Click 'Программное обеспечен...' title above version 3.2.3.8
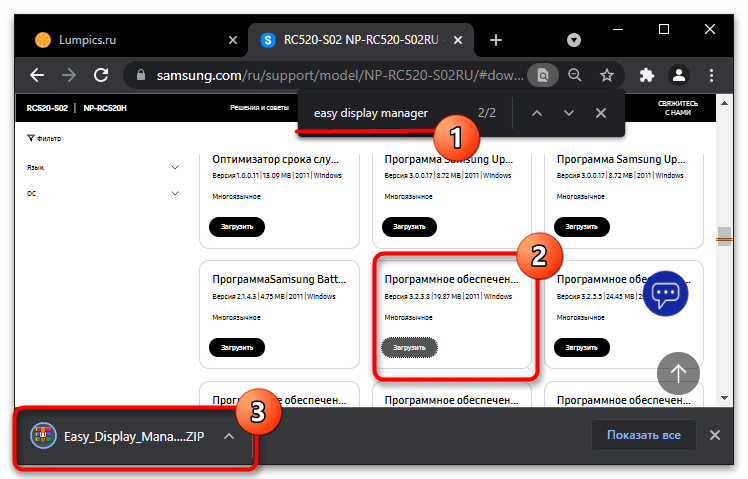 (451, 279)
